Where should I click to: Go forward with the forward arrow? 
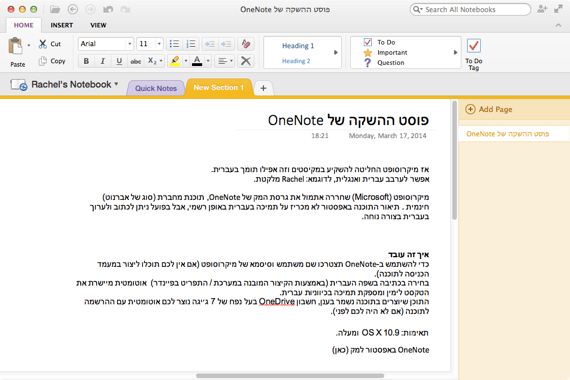(x=90, y=9)
